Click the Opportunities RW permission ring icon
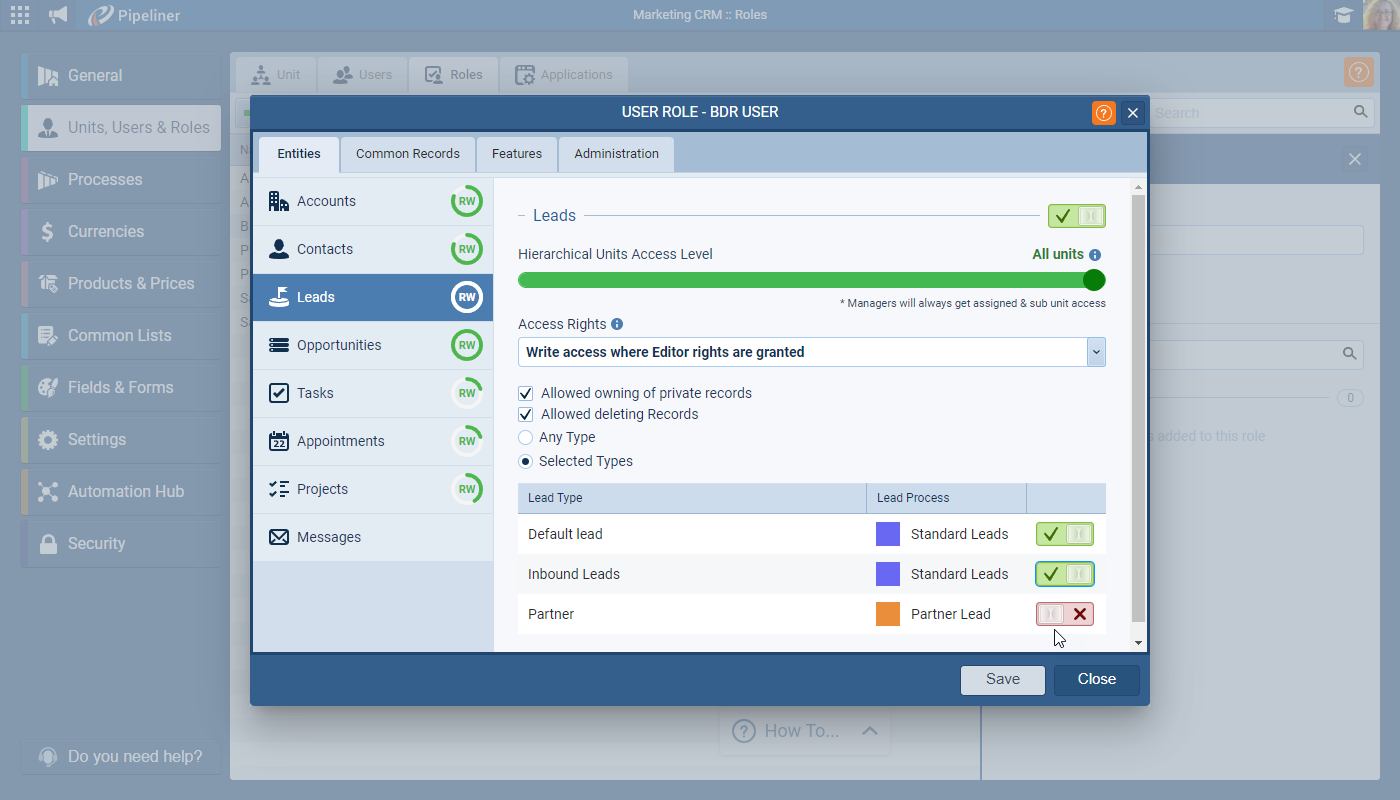The image size is (1400, 800). 466,345
